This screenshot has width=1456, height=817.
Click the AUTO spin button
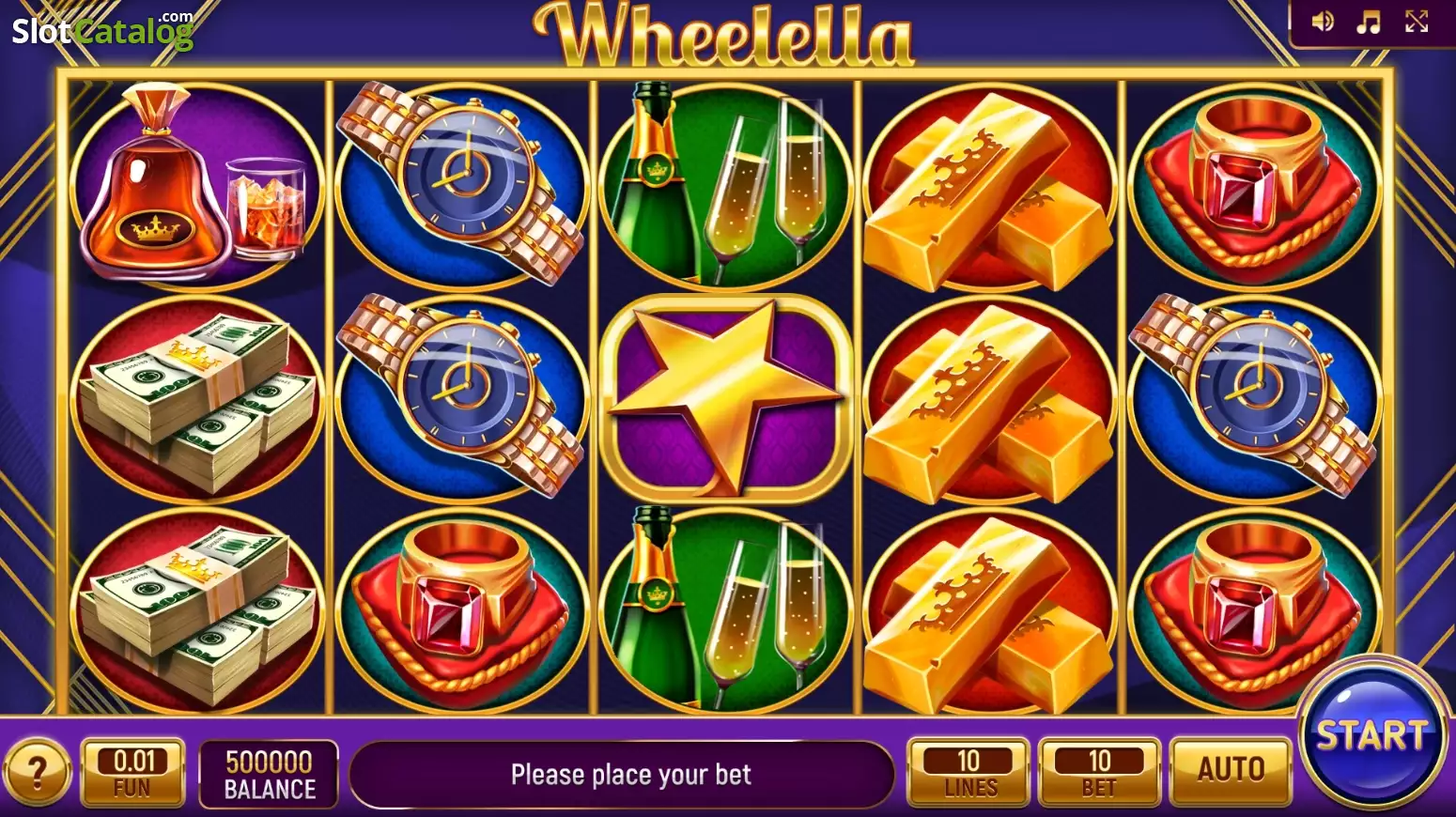point(1231,772)
